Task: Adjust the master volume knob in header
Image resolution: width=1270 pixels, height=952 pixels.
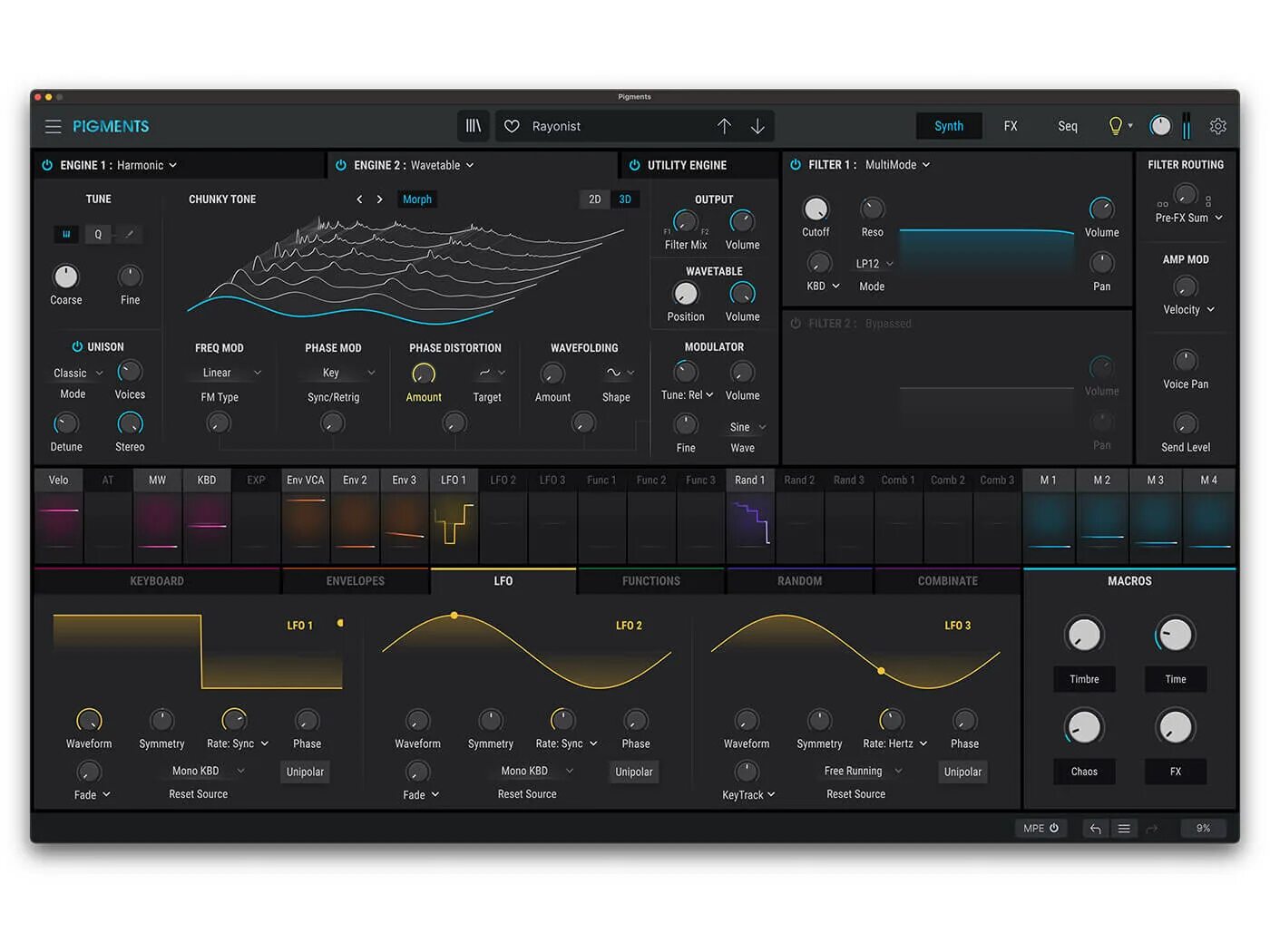Action: (1160, 126)
